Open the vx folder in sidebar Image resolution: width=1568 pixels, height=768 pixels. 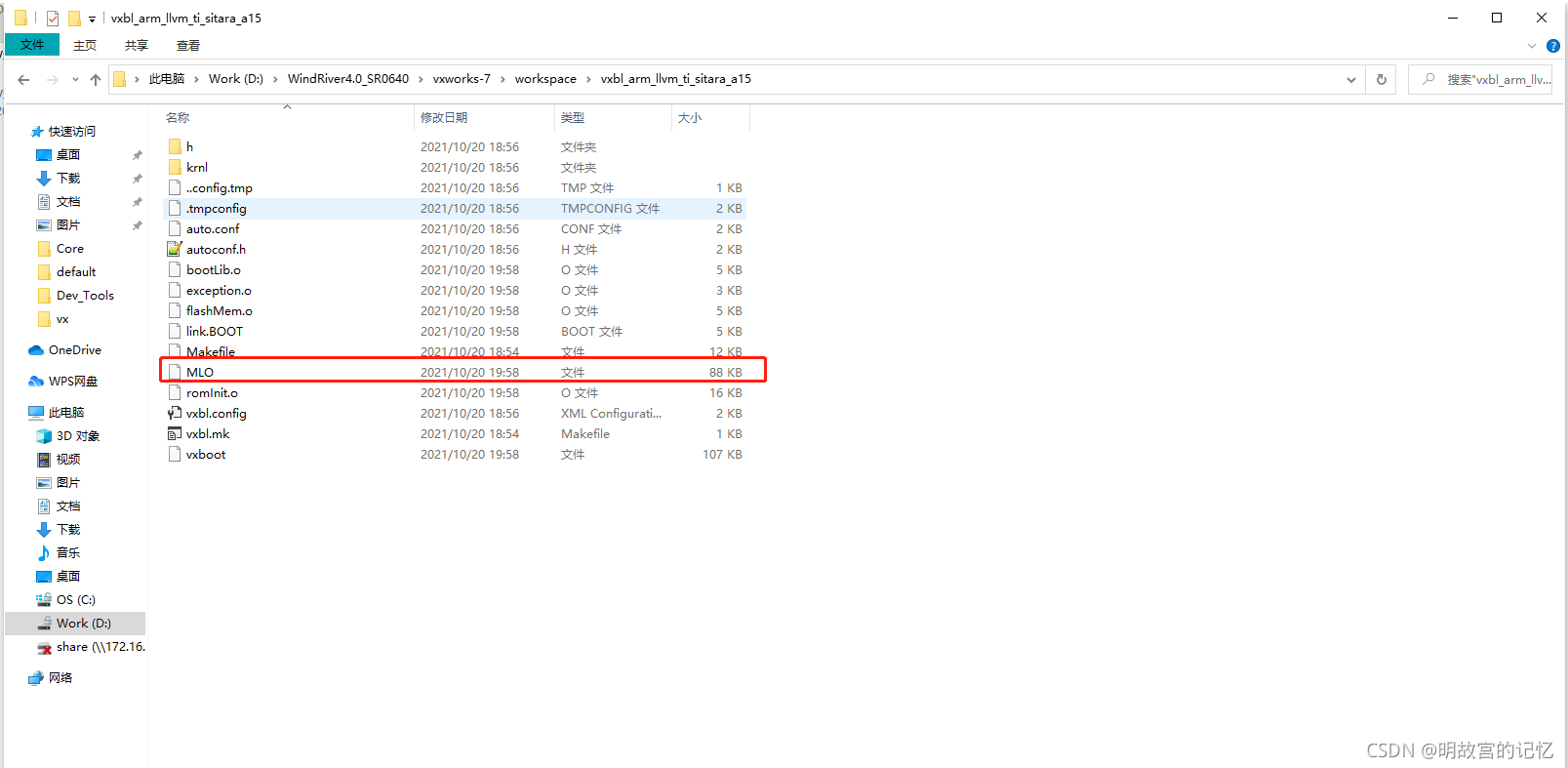pyautogui.click(x=62, y=319)
